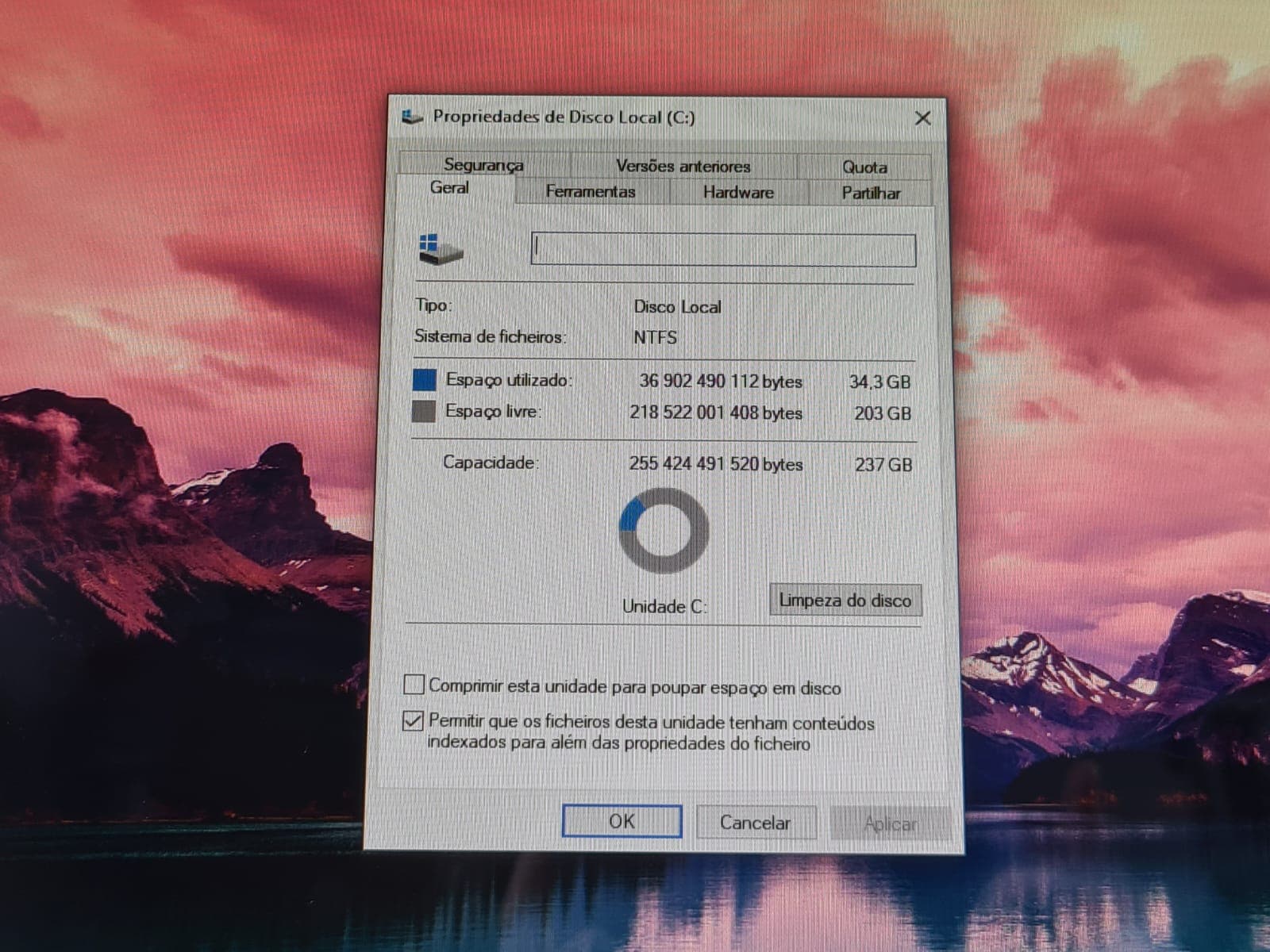Click the 'NTFS' file system value
The height and width of the screenshot is (952, 1270).
pyautogui.click(x=656, y=337)
